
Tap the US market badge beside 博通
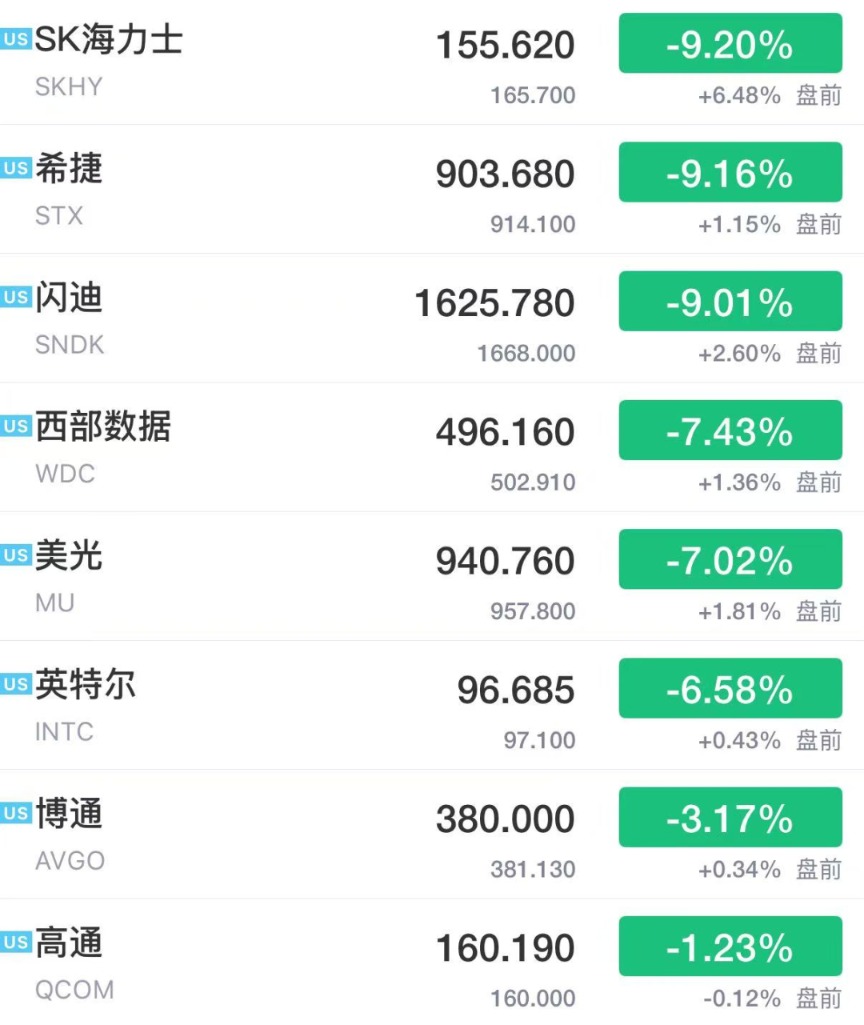[x=16, y=813]
